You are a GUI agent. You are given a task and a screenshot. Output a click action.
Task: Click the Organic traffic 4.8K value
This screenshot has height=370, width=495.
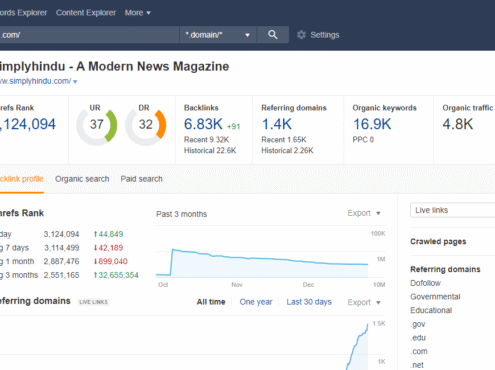(x=458, y=124)
